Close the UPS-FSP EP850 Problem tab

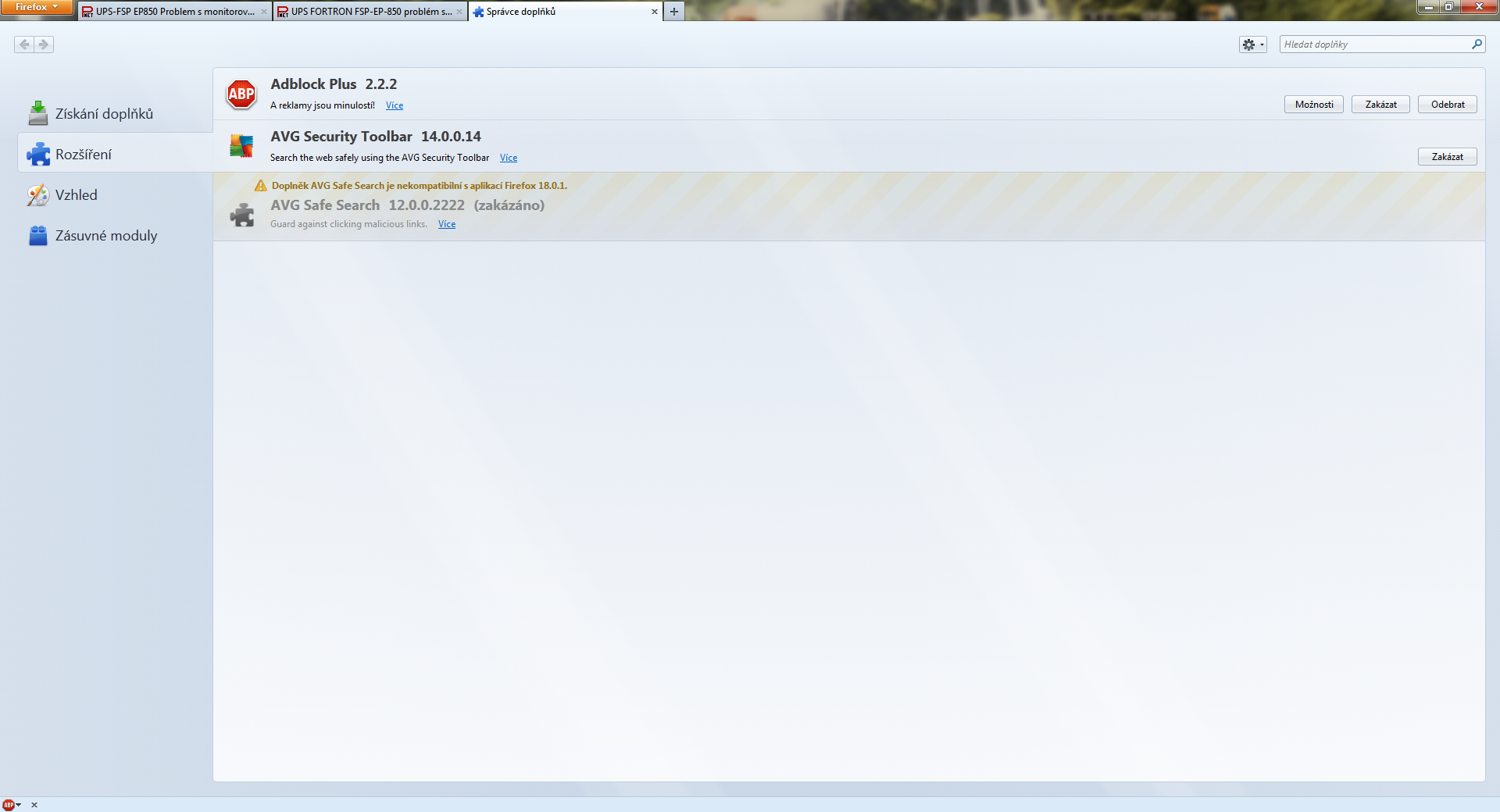pos(264,12)
